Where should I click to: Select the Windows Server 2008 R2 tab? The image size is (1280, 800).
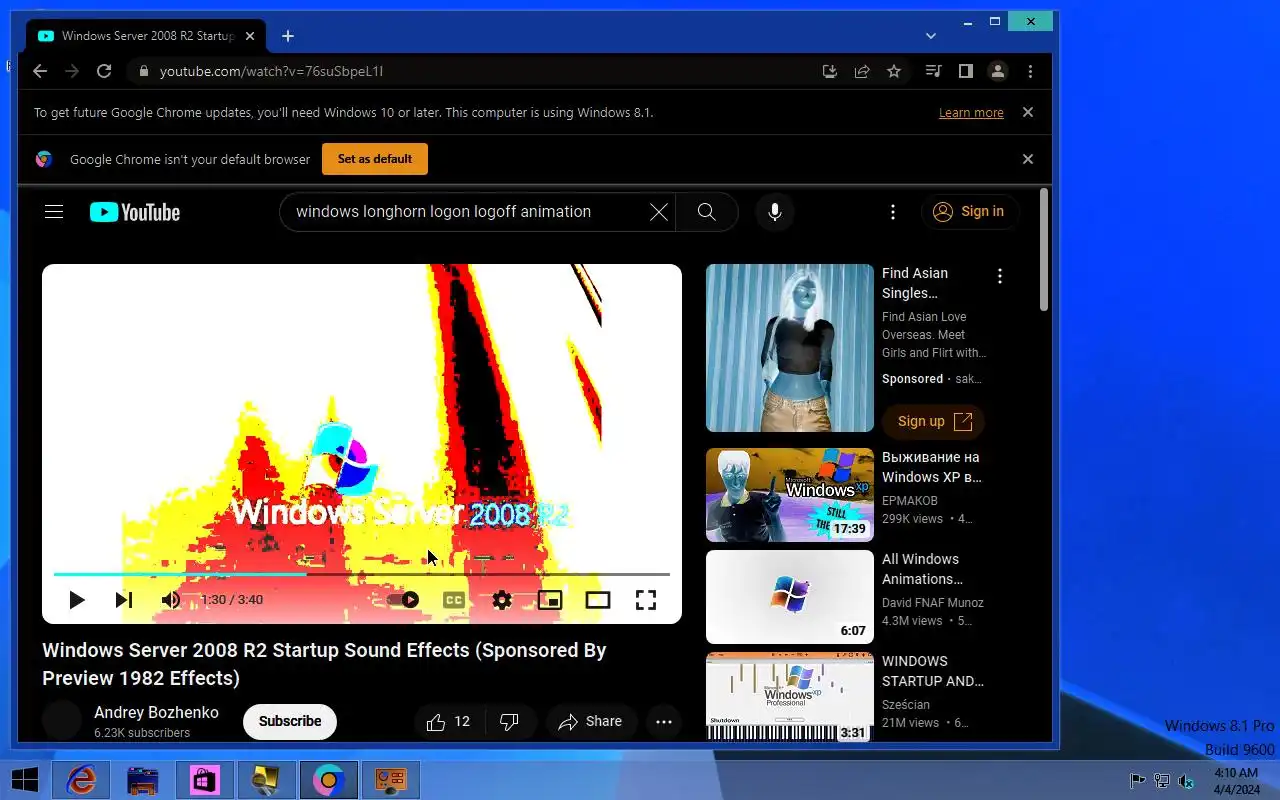[148, 36]
